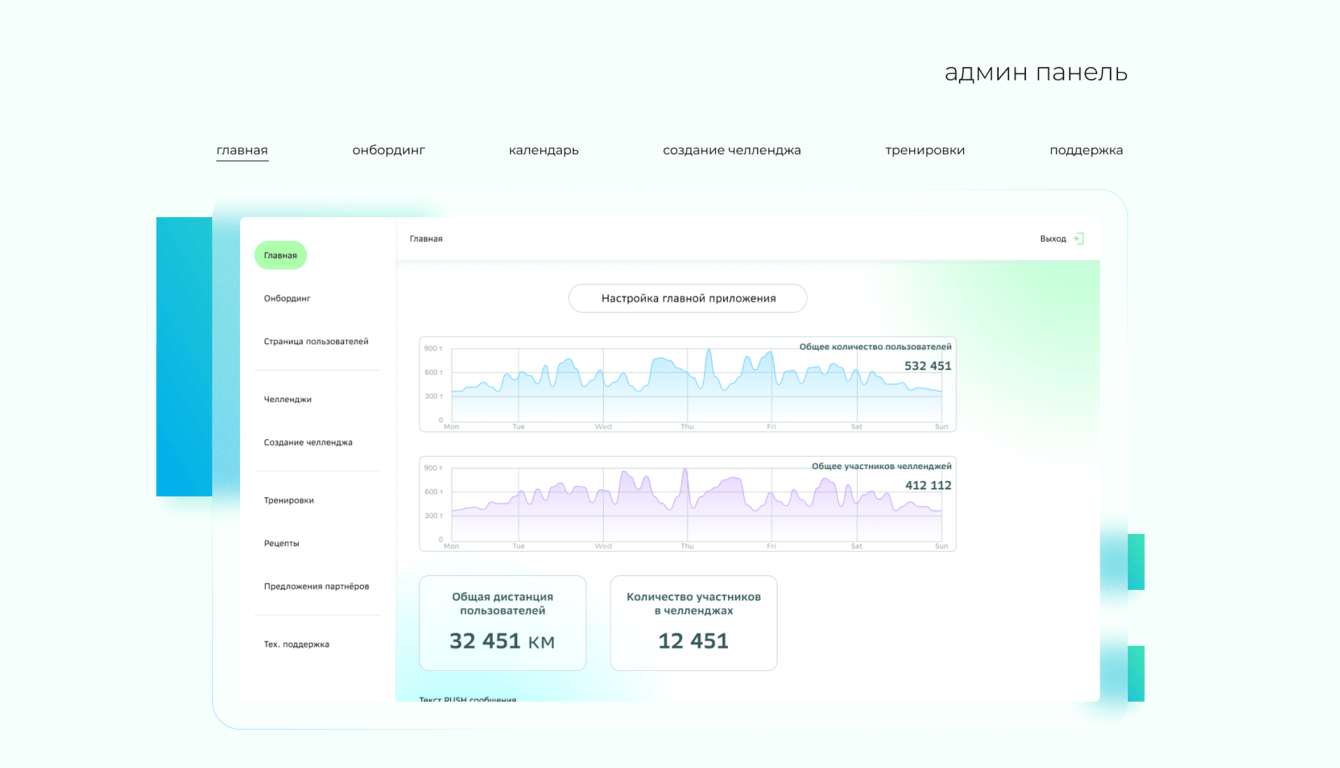Select the создание челленджа top tab
The image size is (1340, 768).
731,150
